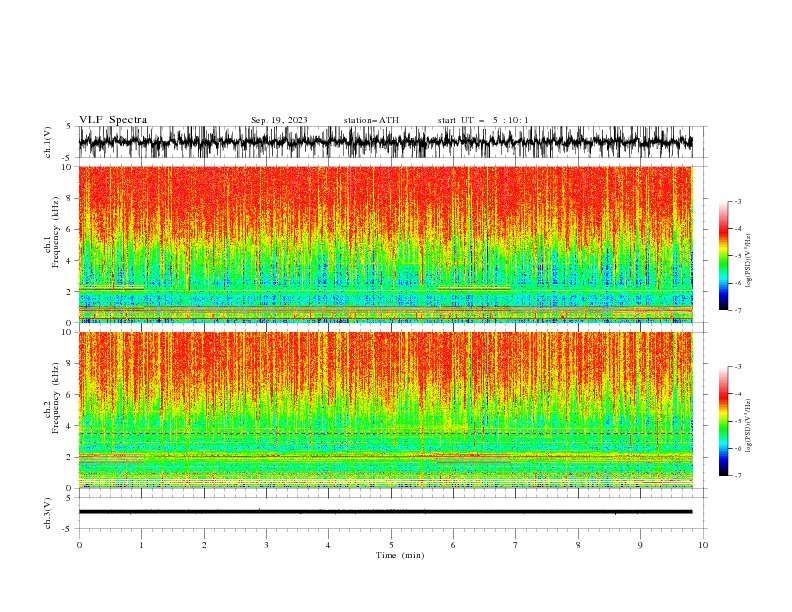The image size is (792, 612).
Task: Click the ch.2 'Frequency (kHz)' axis label
Action: click(56, 398)
